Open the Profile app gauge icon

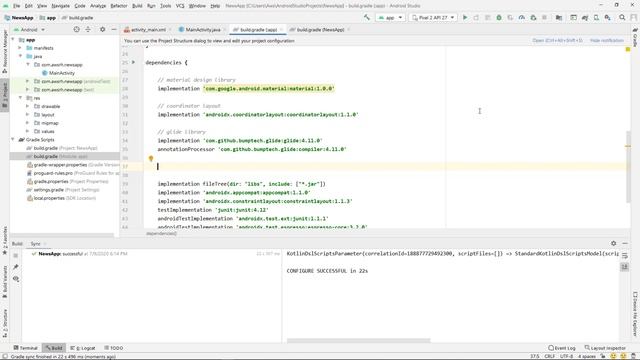[522, 18]
